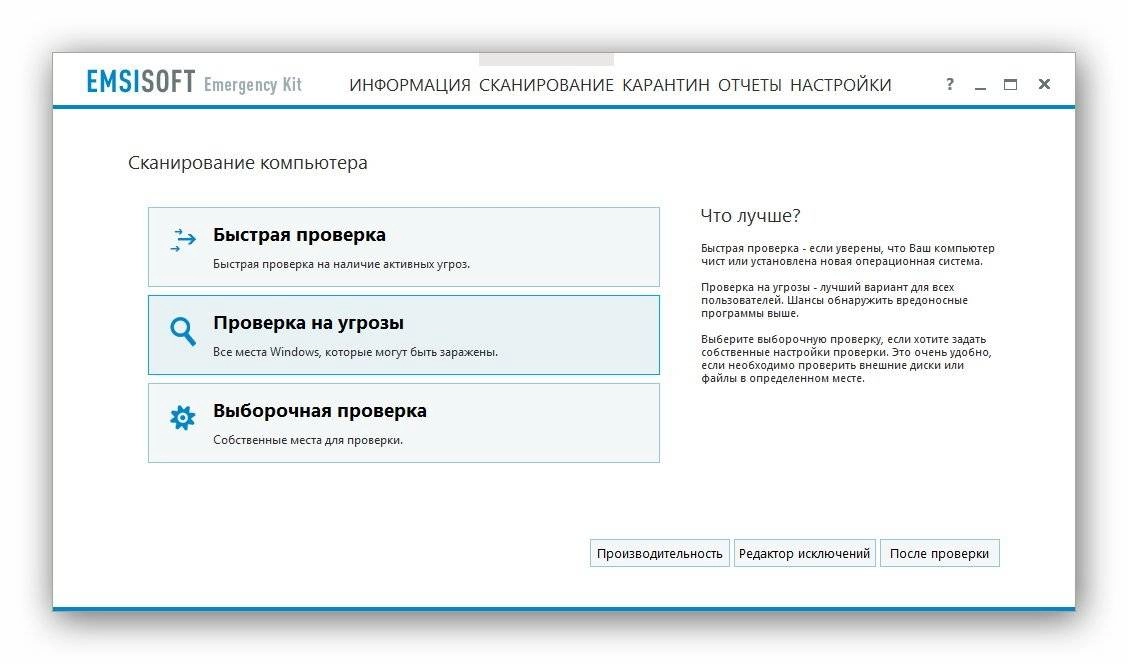The image size is (1128, 664).
Task: Click the Сканирование компьютера heading
Action: coord(247,163)
